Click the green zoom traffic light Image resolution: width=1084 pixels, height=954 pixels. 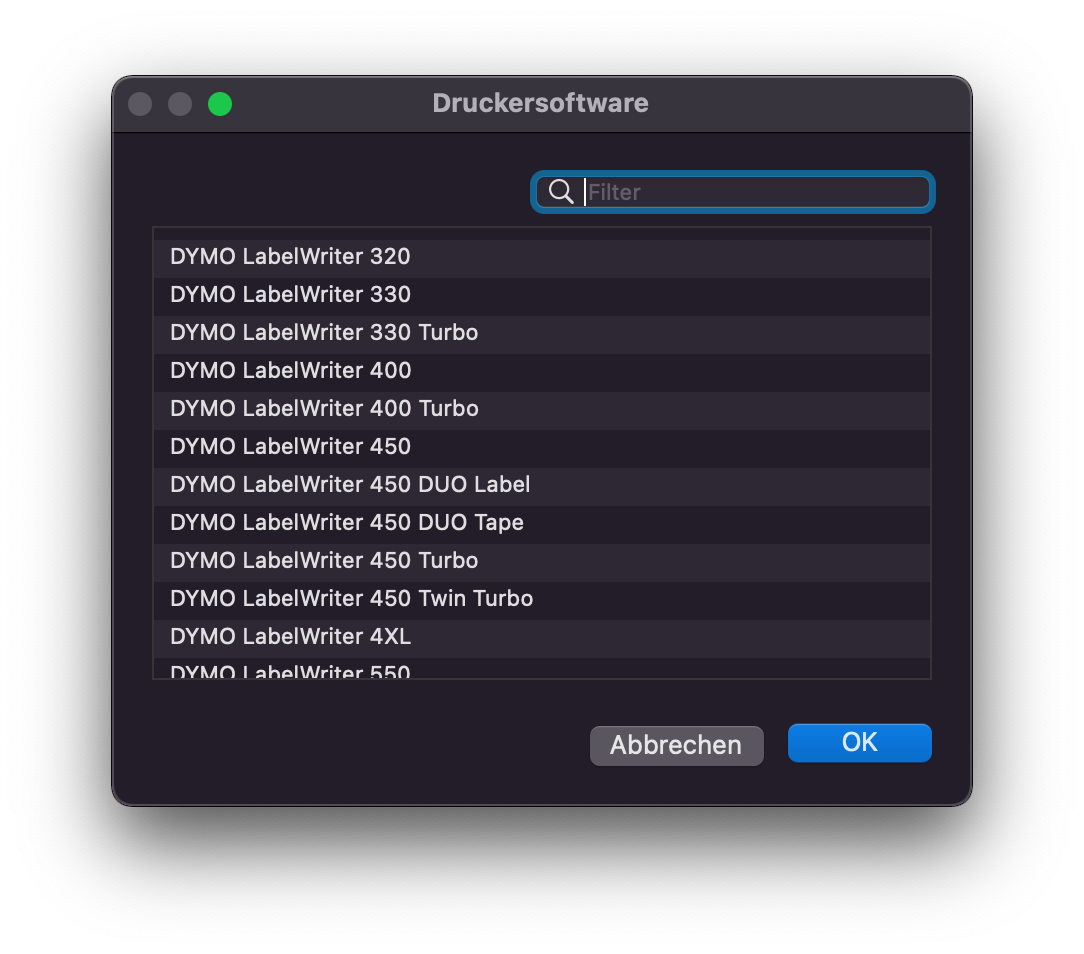click(x=219, y=103)
